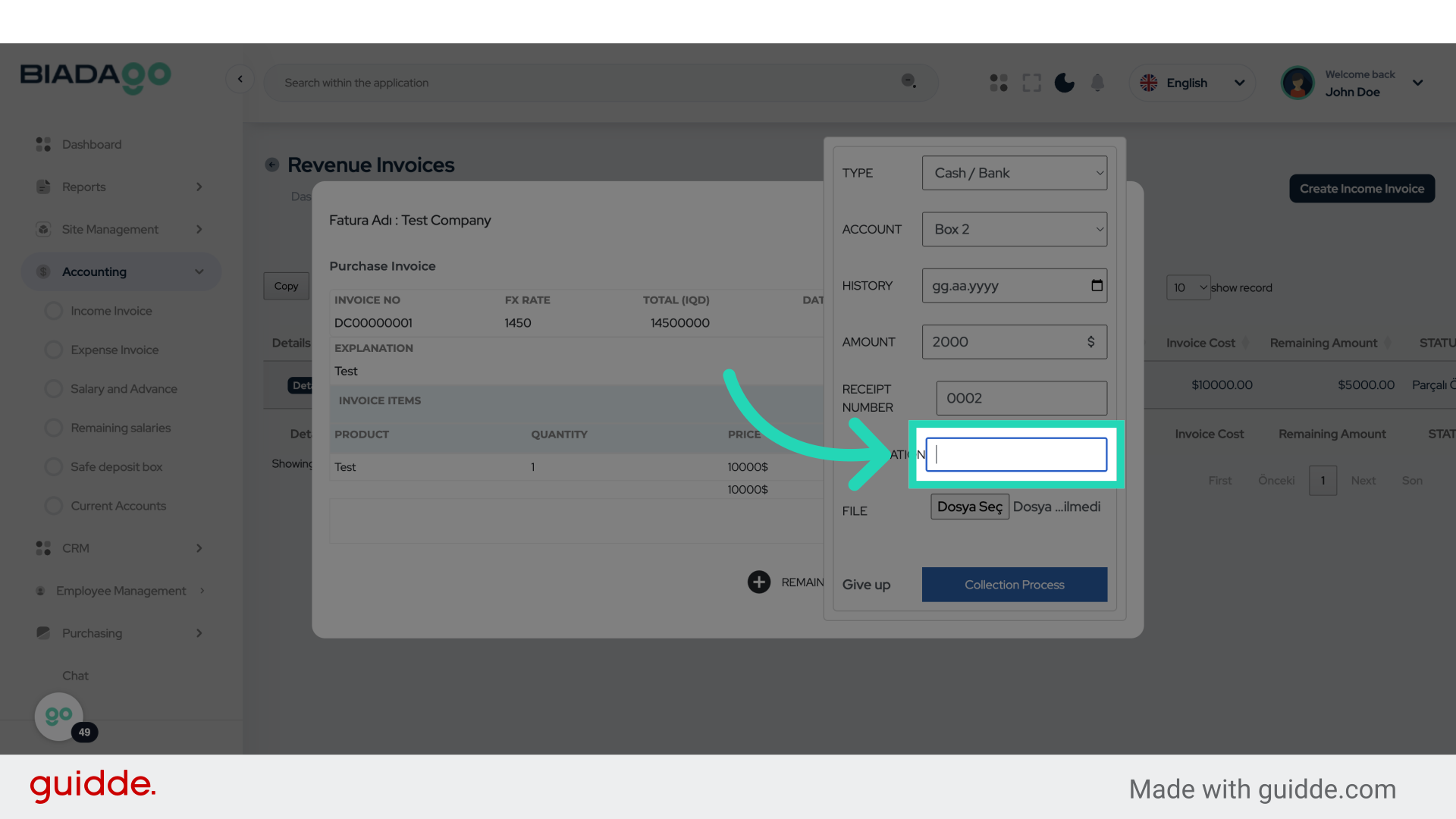Image resolution: width=1456 pixels, height=819 pixels.
Task: Open the ACCOUNT Box 2 dropdown
Action: coord(1014,229)
